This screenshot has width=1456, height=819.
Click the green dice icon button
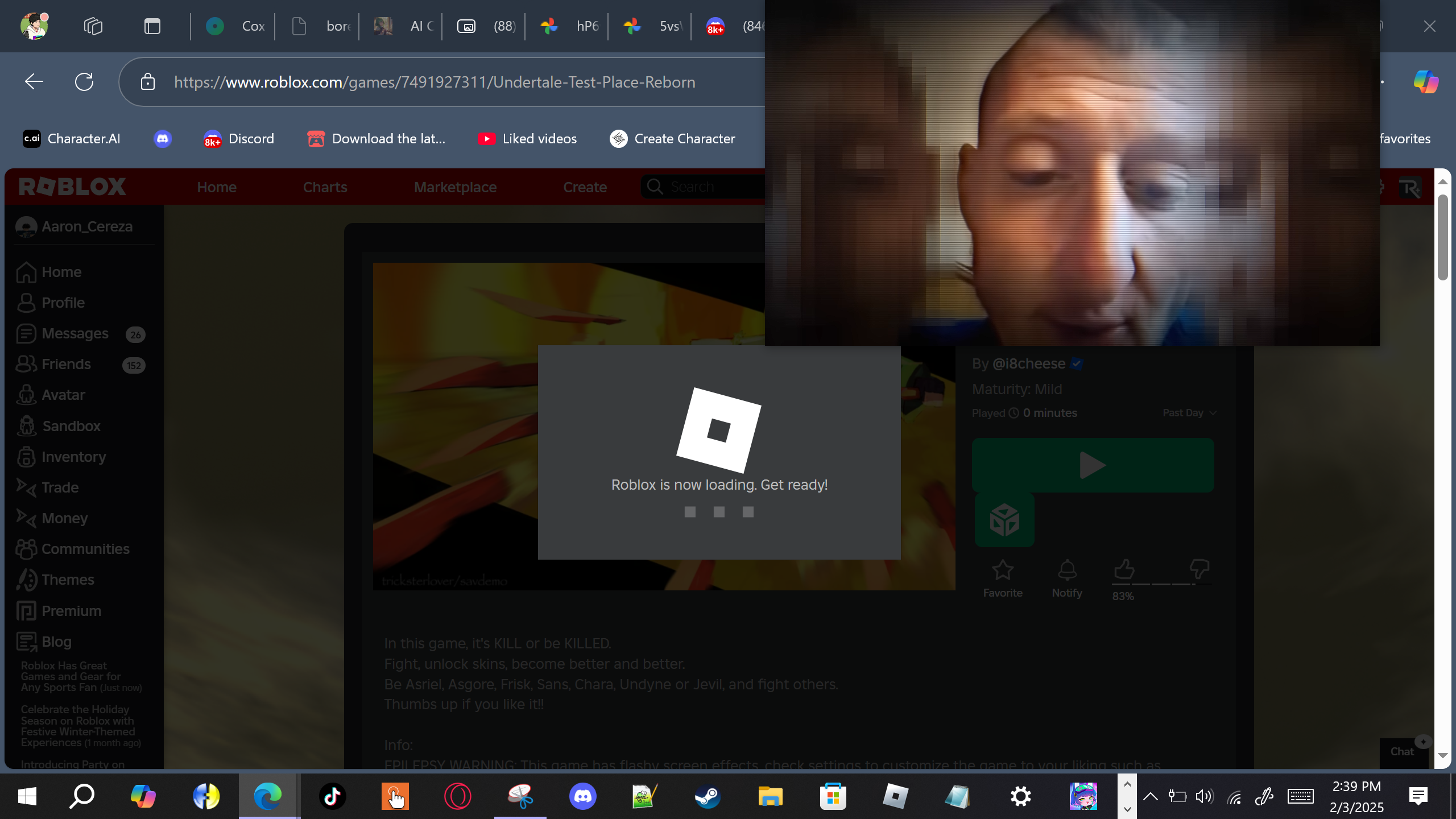point(1004,520)
